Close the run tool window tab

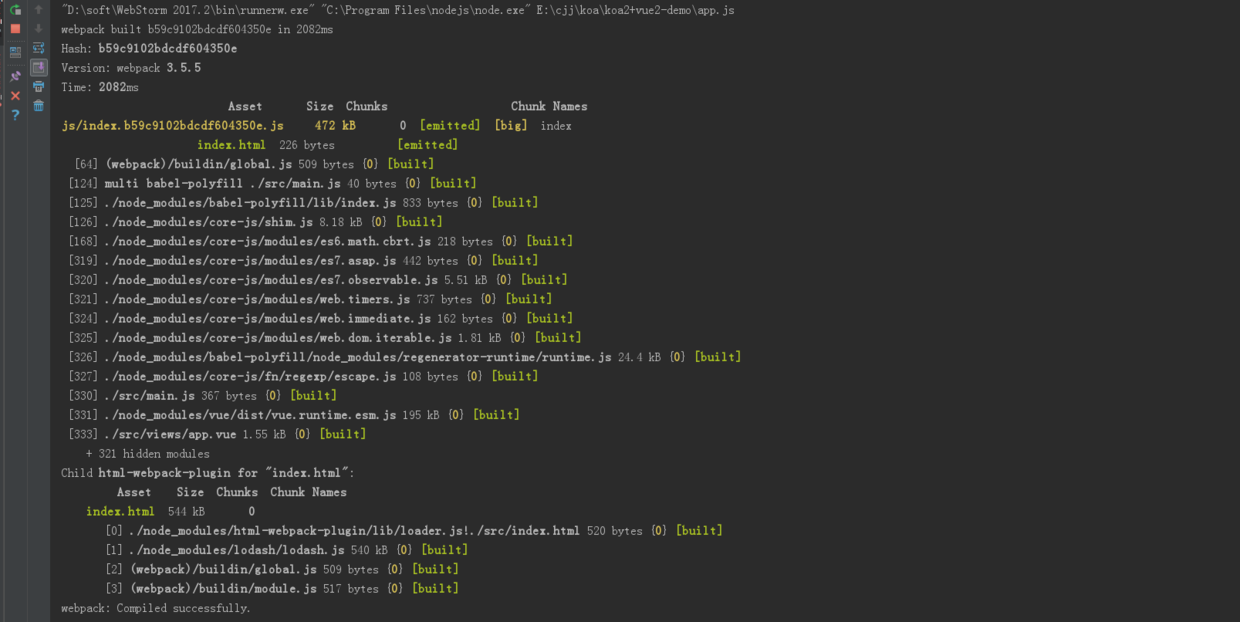coord(15,96)
